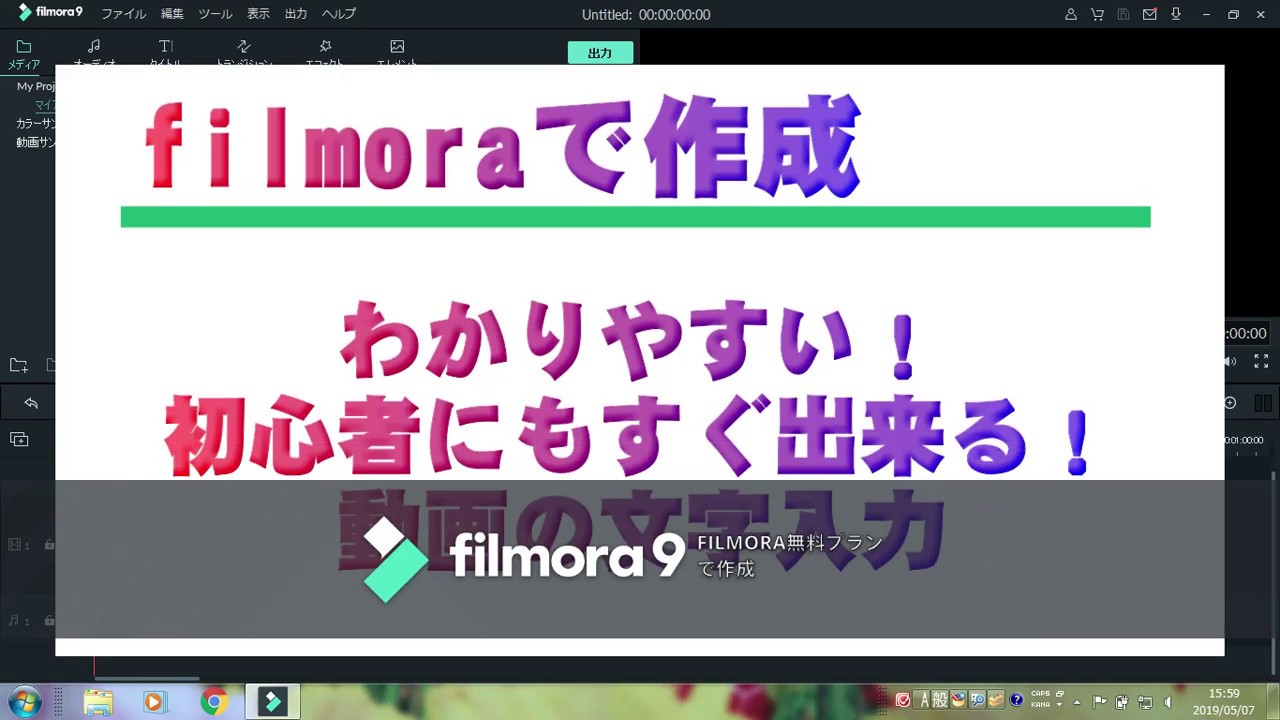Click the timeline horizontal scrollbar

147,679
